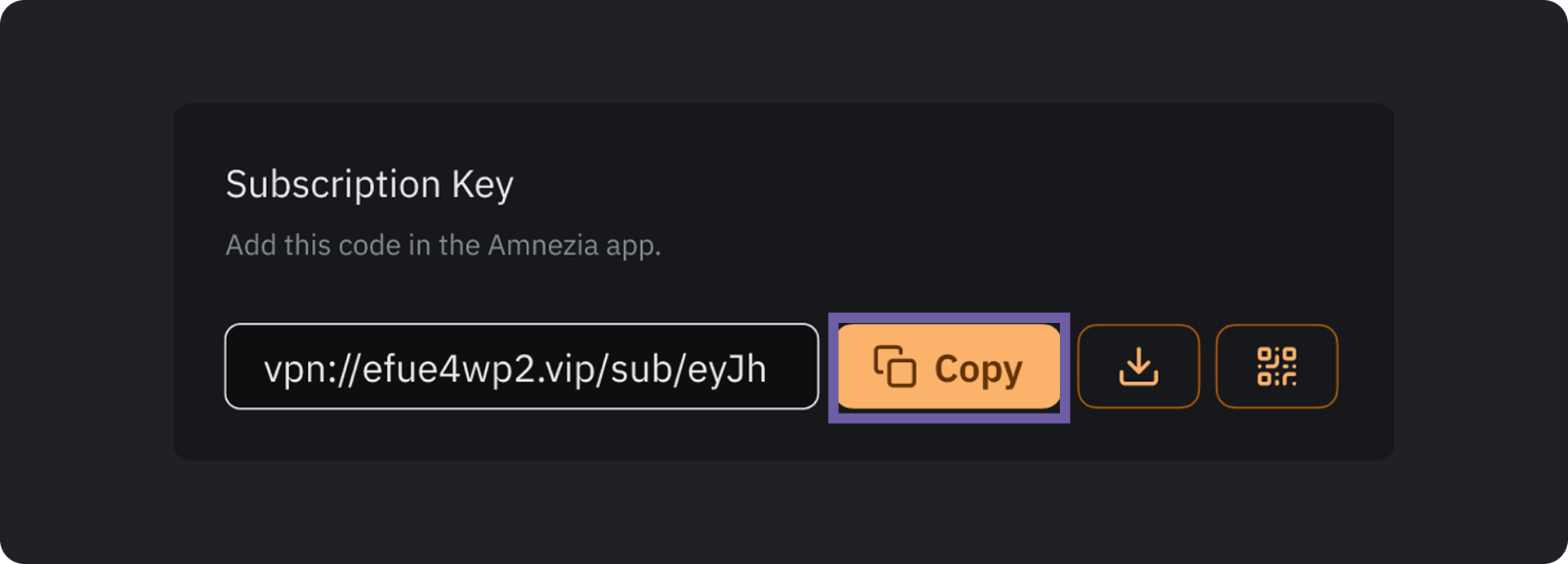
Task: Reveal the scannable QR code for Amnezia
Action: [x=1276, y=367]
